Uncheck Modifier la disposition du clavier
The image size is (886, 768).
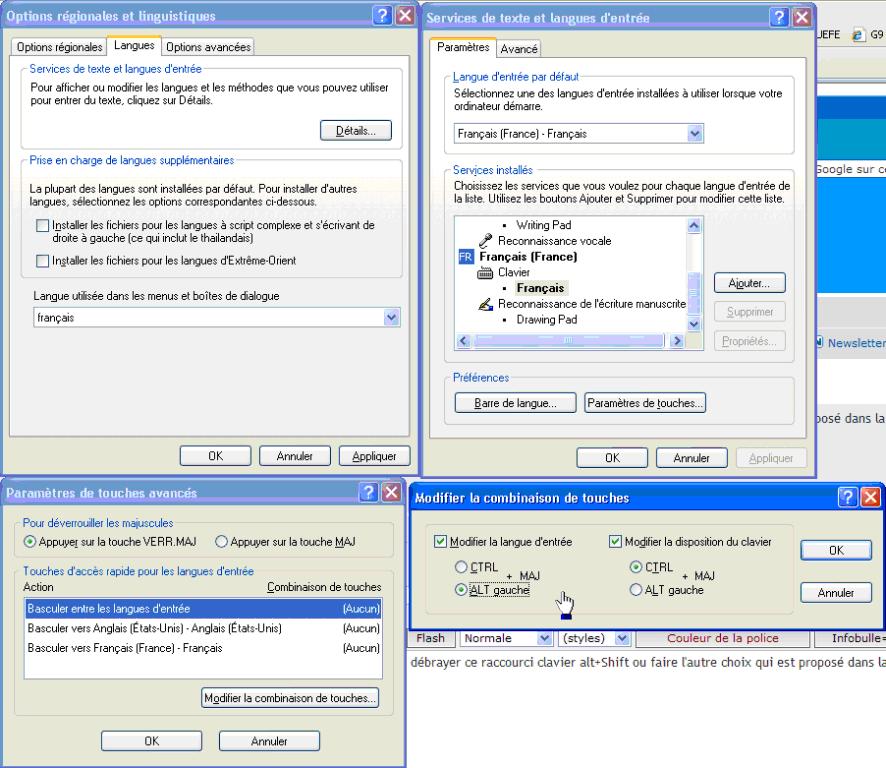pos(615,542)
